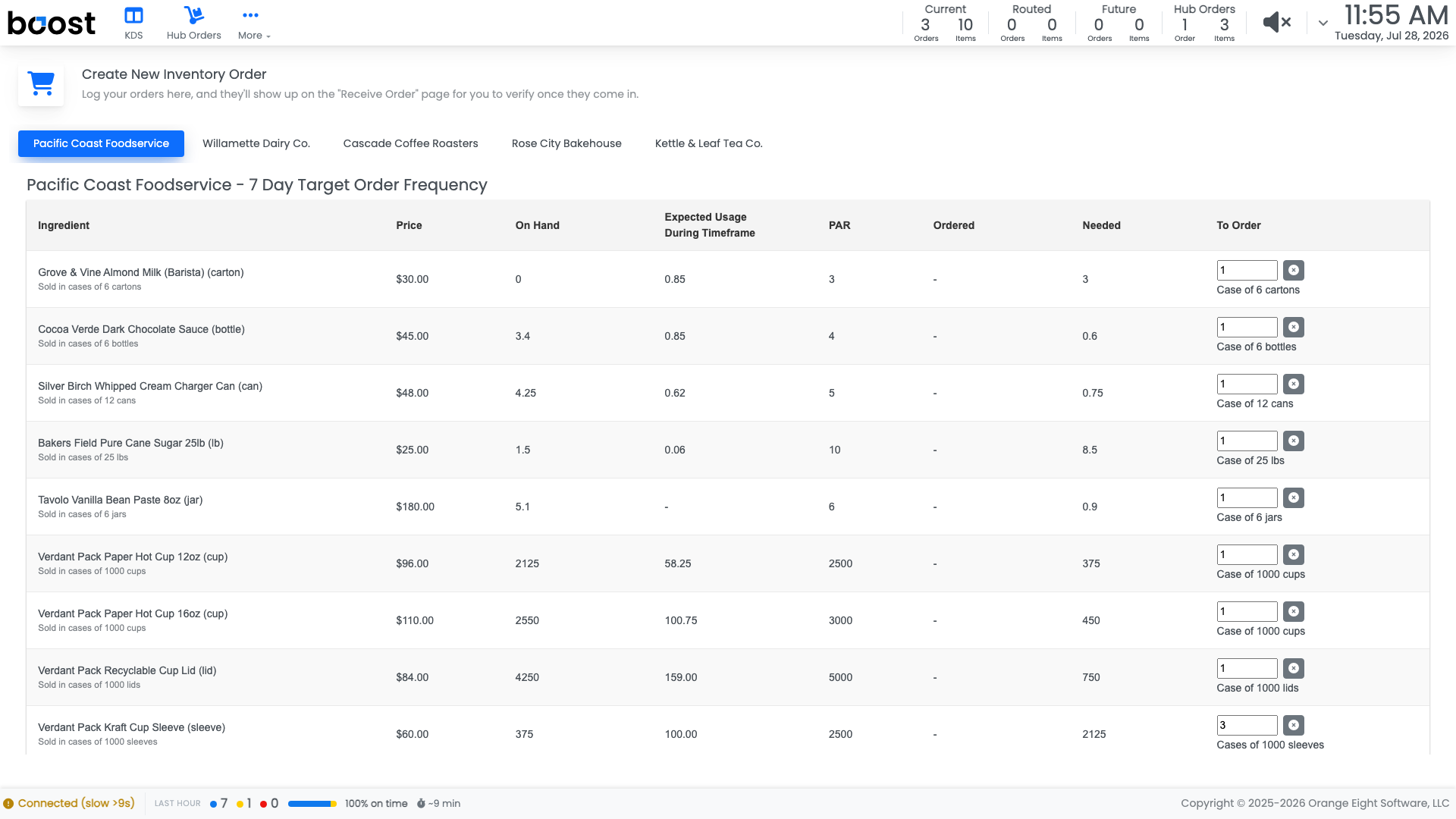1456x819 pixels.
Task: Click the 2125 Needed value for sleeves
Action: pyautogui.click(x=1094, y=734)
